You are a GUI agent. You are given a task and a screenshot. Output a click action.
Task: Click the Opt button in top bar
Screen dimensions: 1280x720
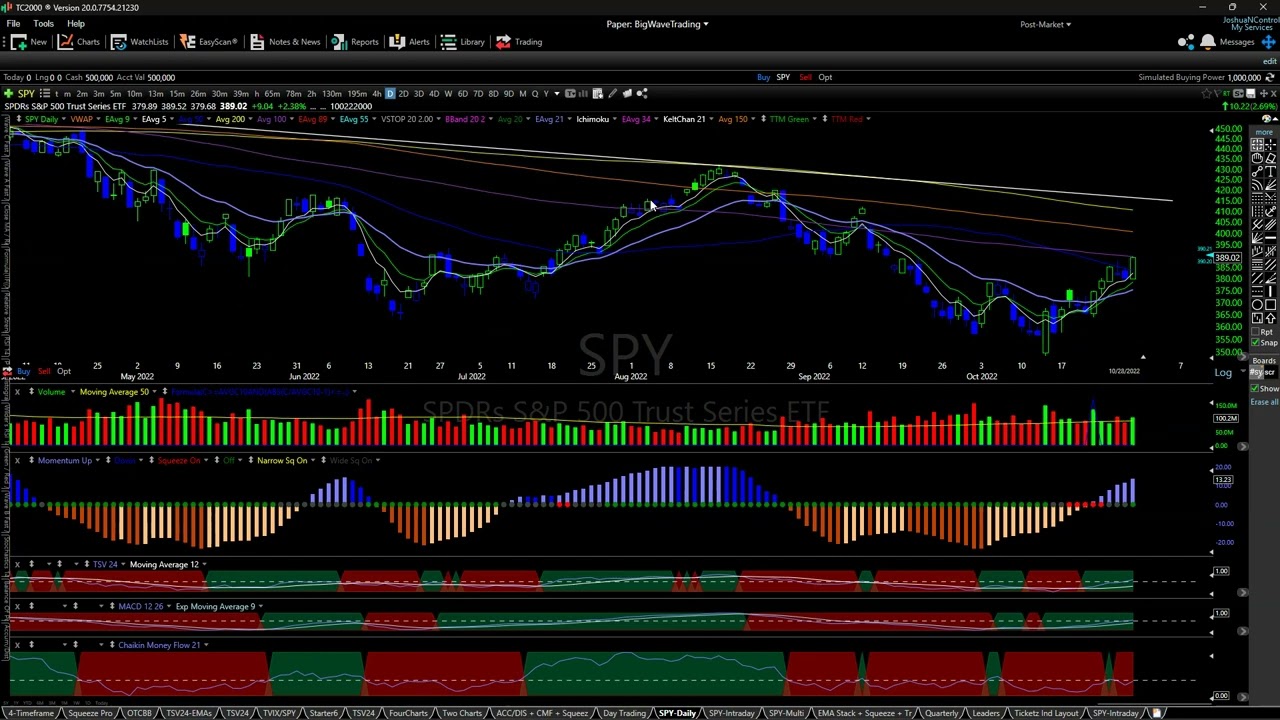pyautogui.click(x=825, y=77)
